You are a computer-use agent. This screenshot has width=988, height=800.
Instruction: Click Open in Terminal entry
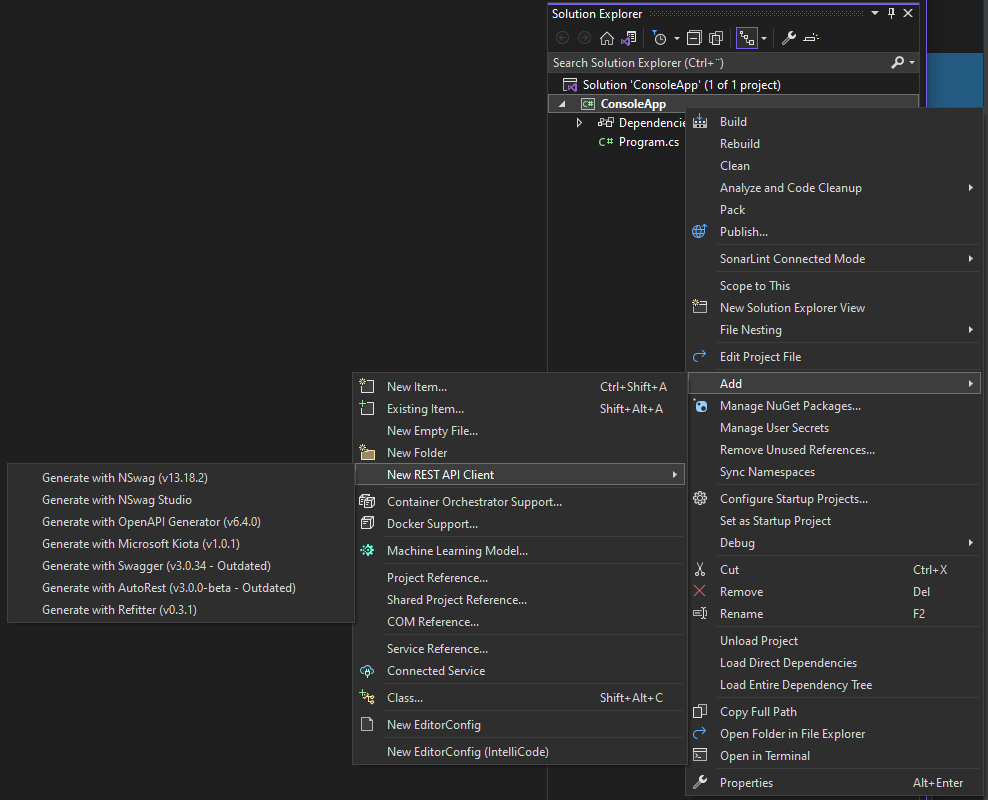click(x=834, y=757)
